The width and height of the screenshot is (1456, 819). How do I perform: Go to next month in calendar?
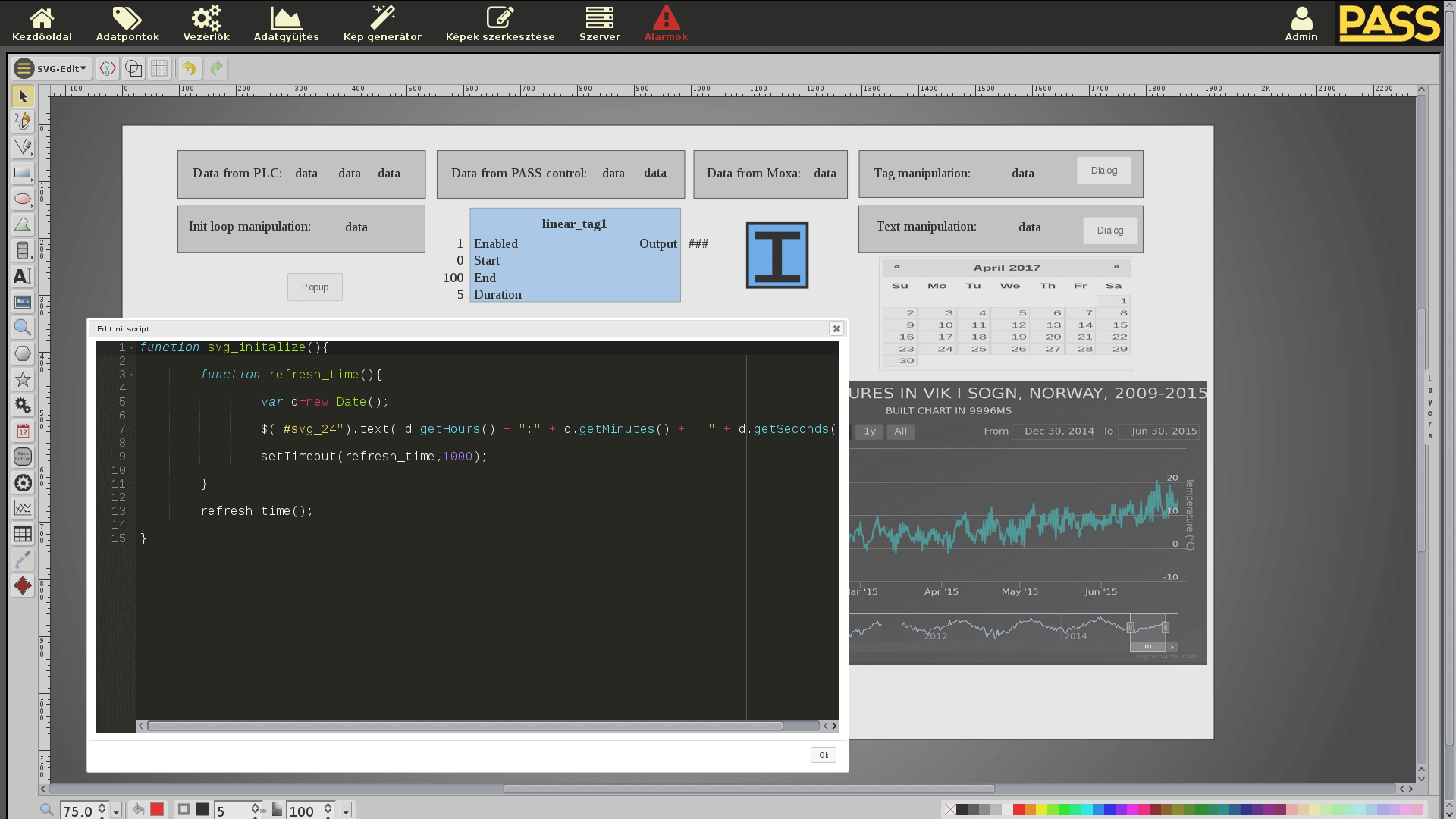click(1116, 267)
